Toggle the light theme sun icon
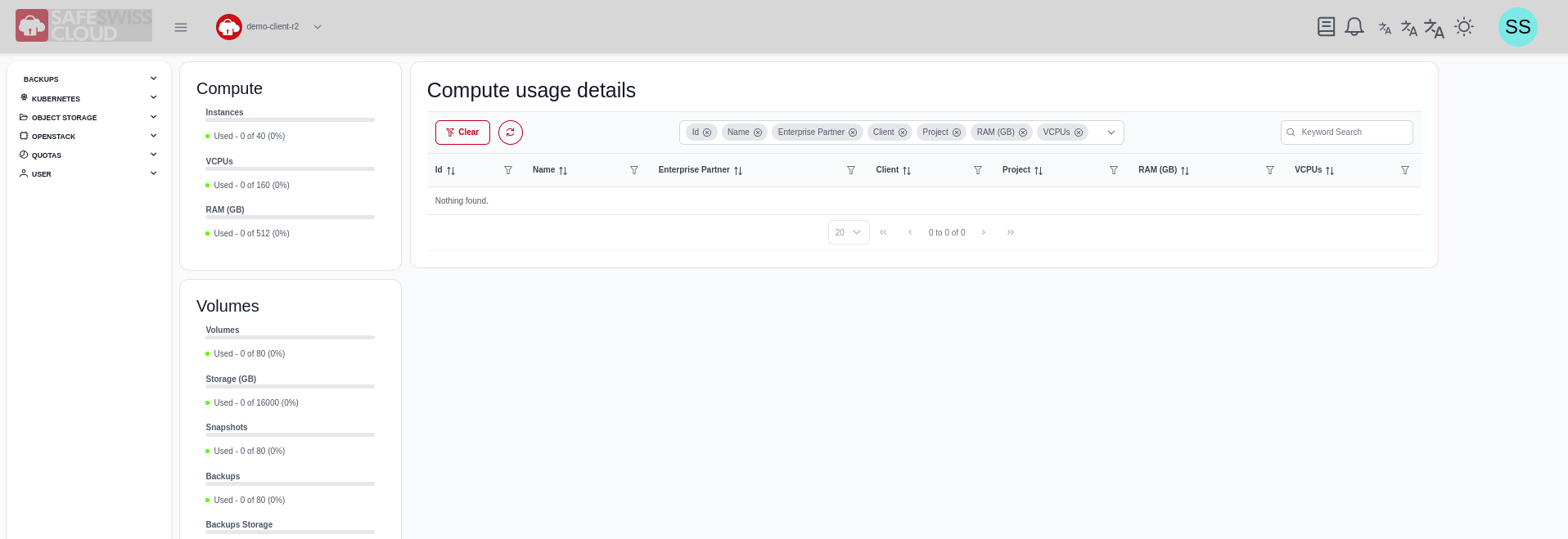This screenshot has height=539, width=1568. tap(1464, 27)
